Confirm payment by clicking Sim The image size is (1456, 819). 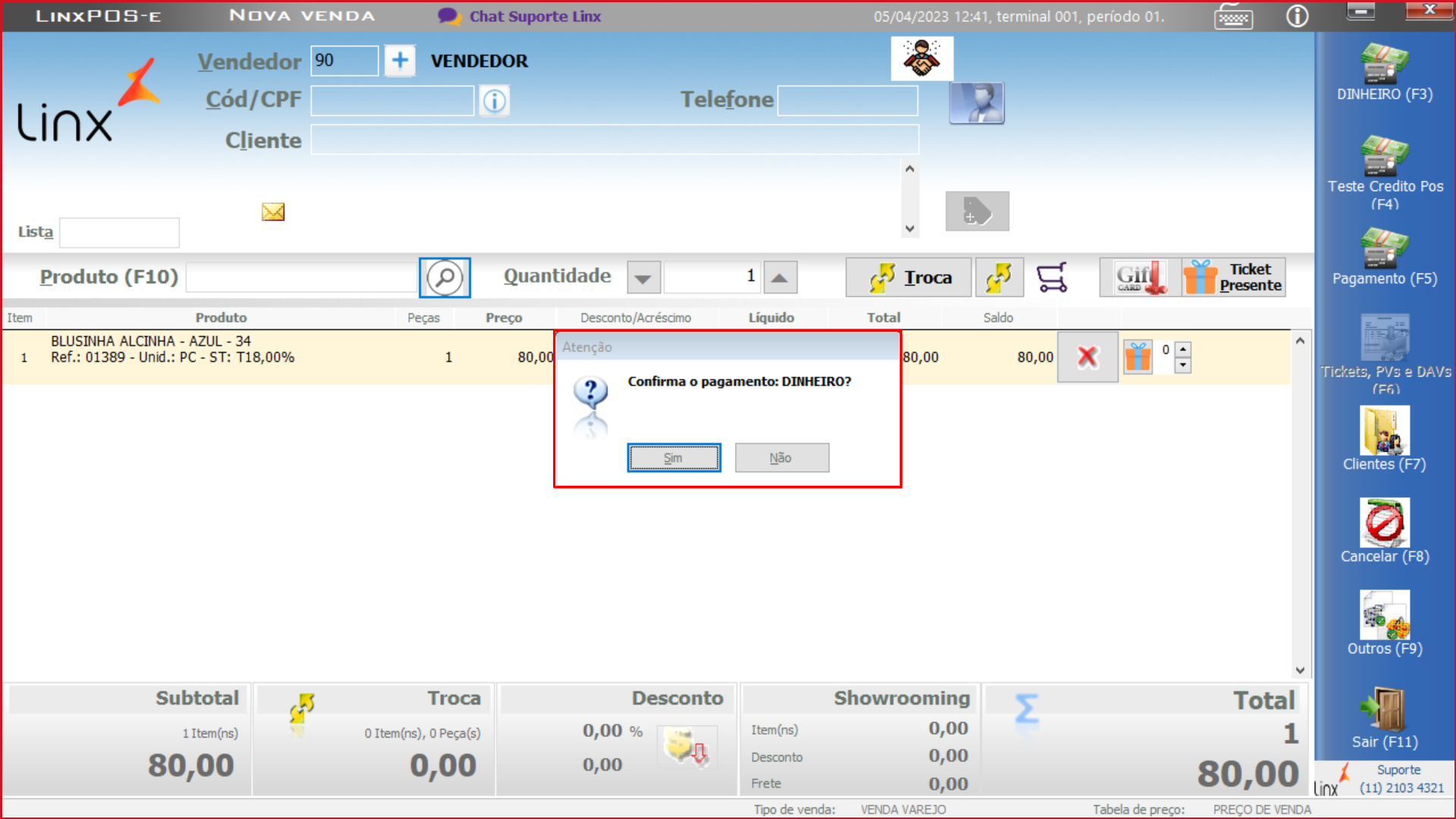pyautogui.click(x=674, y=458)
